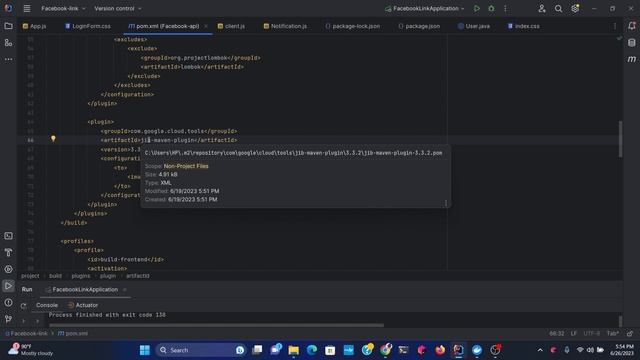Click 'project' breadcrumb
640x360 pixels.
[x=30, y=276]
